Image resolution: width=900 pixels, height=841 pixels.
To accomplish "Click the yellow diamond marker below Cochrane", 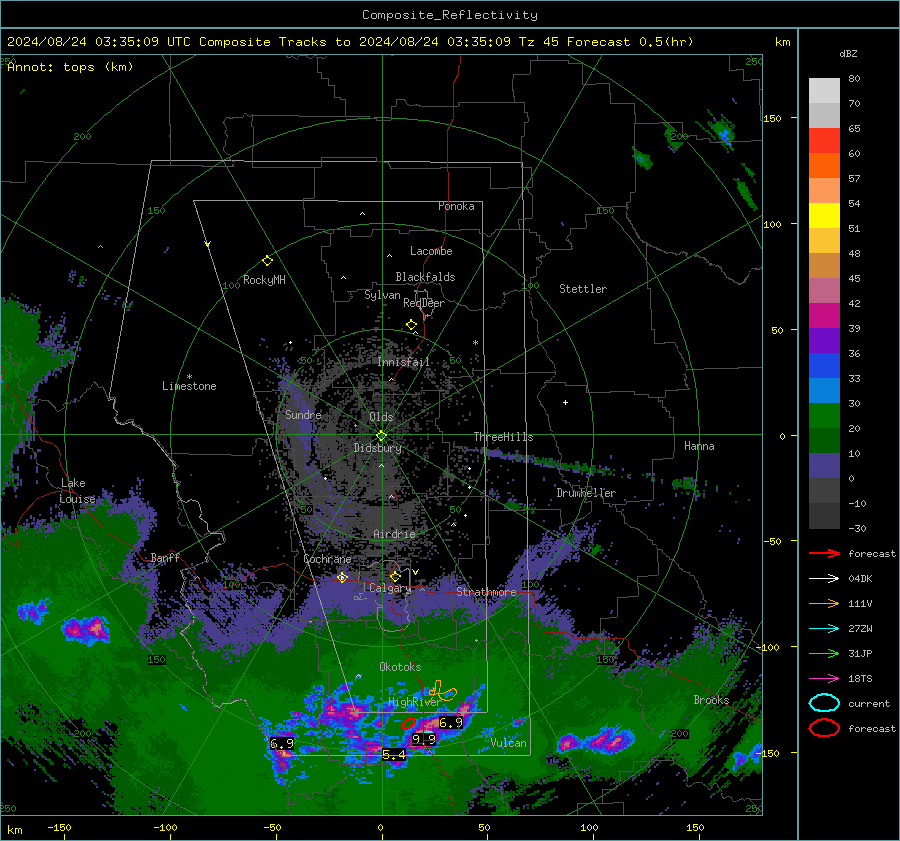I will click(342, 577).
